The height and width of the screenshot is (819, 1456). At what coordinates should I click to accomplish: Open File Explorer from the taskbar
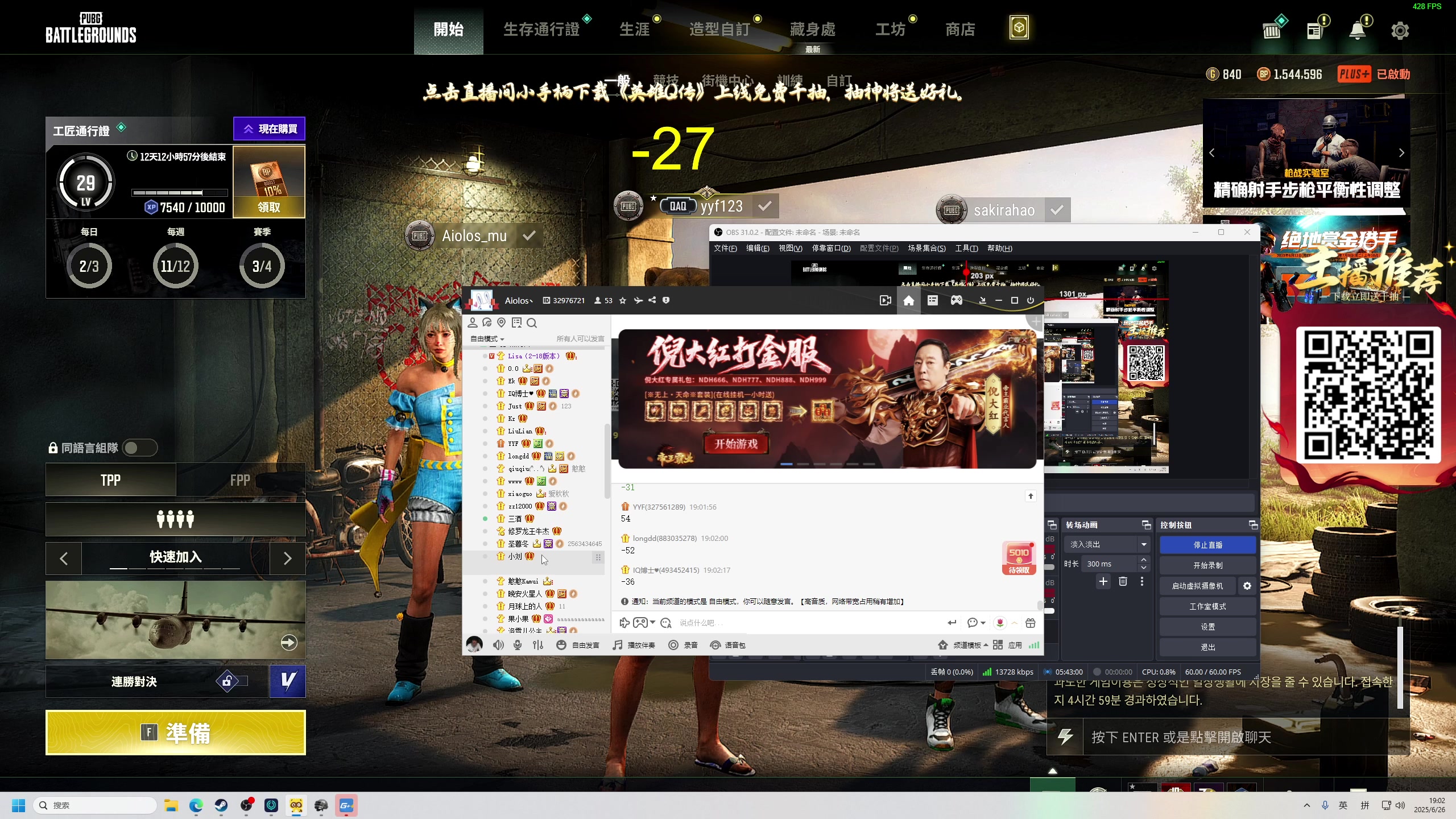pyautogui.click(x=171, y=805)
